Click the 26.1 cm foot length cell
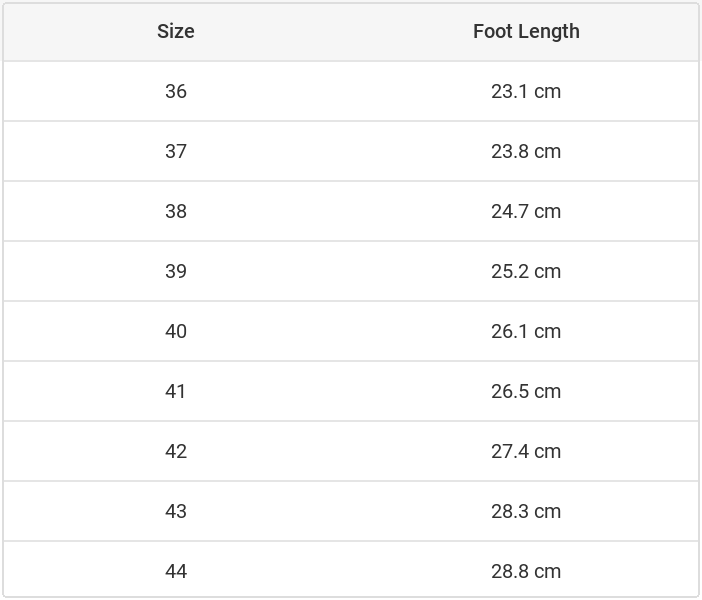 [526, 331]
